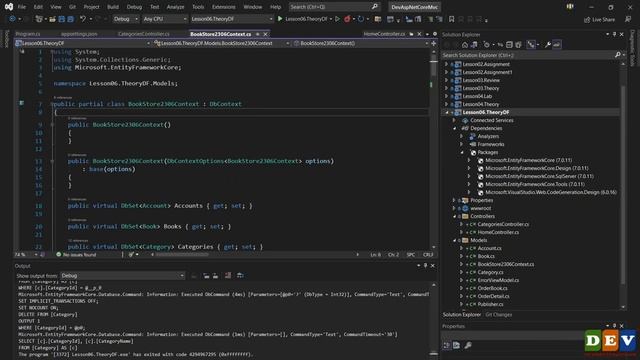Expand Lesson02.Assignment project node
Screen dimensions: 640x360
[446, 64]
